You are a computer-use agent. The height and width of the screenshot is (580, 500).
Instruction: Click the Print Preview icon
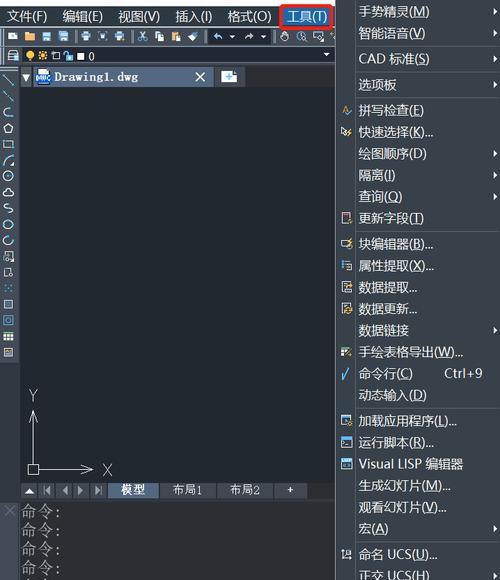(x=103, y=36)
